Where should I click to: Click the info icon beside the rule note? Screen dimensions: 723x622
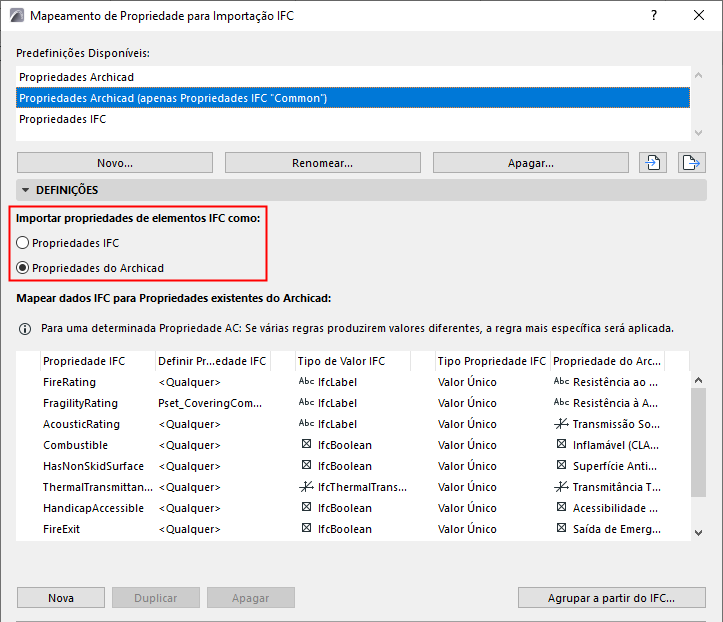pos(25,329)
